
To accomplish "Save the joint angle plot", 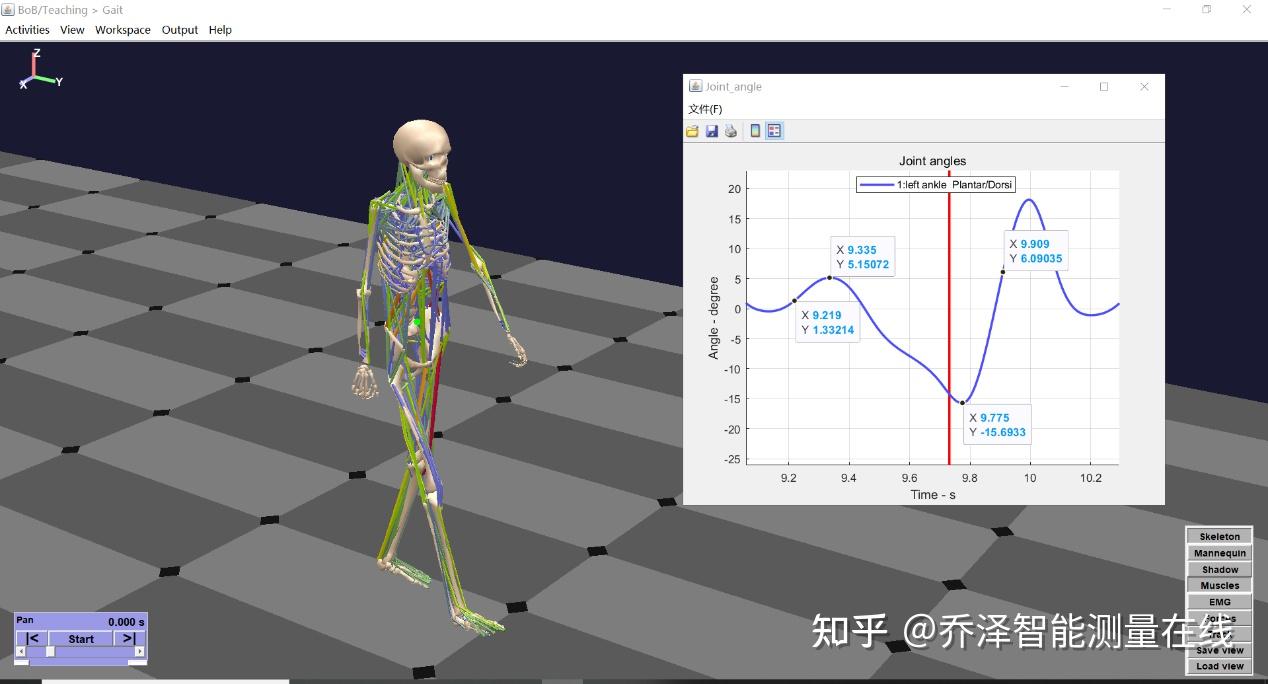I will 712,130.
